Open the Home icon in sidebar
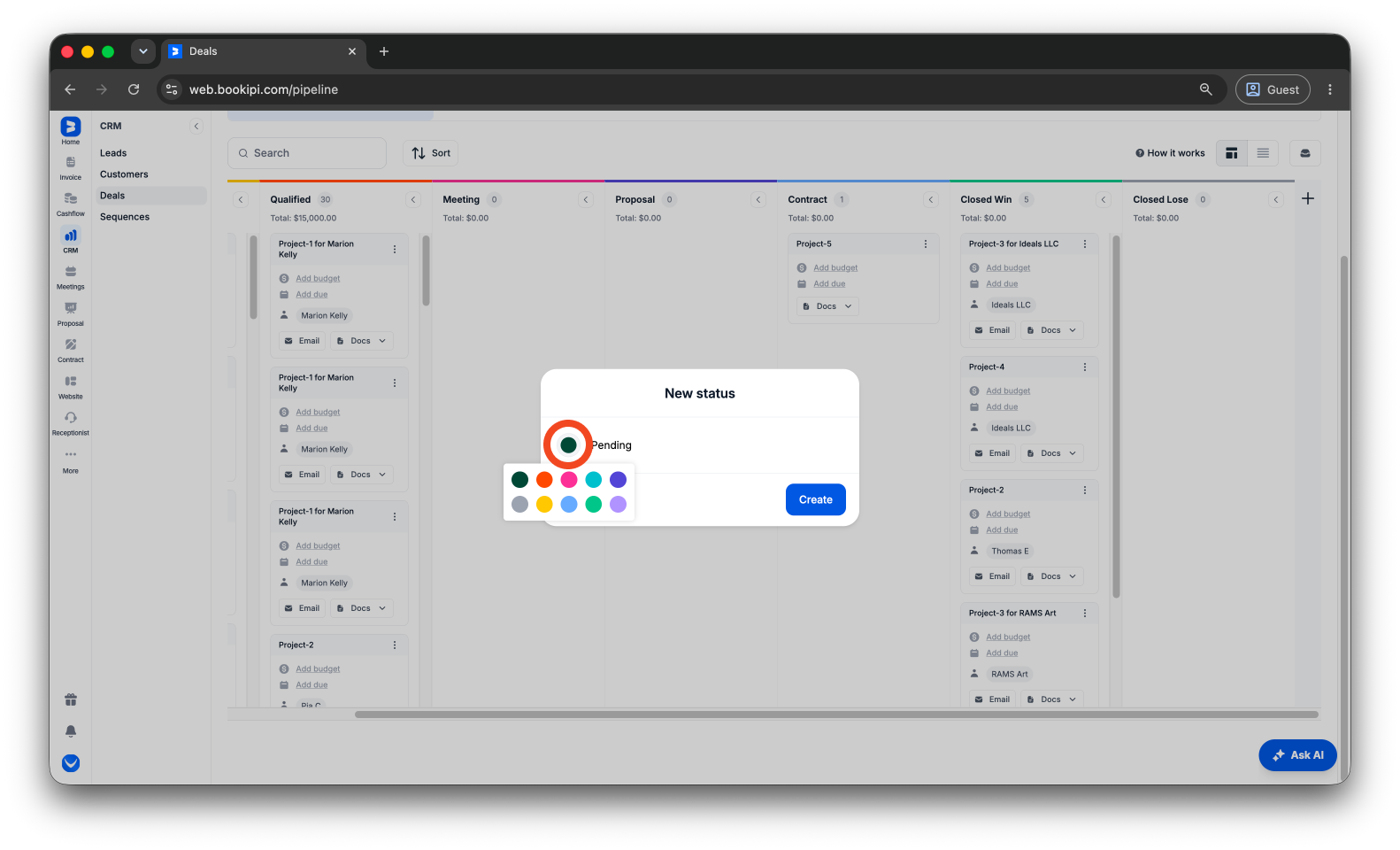 point(71,130)
